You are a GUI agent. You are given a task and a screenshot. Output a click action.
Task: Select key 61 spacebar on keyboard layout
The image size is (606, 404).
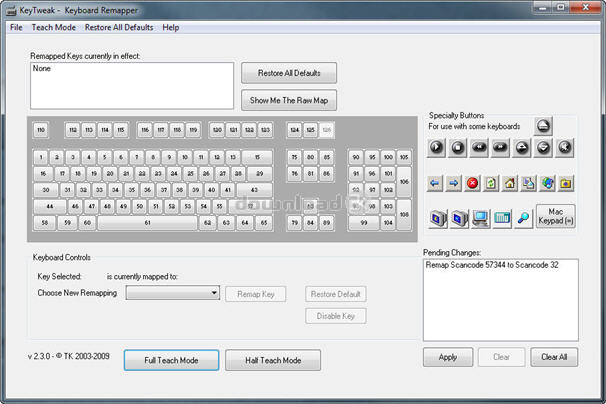147,223
